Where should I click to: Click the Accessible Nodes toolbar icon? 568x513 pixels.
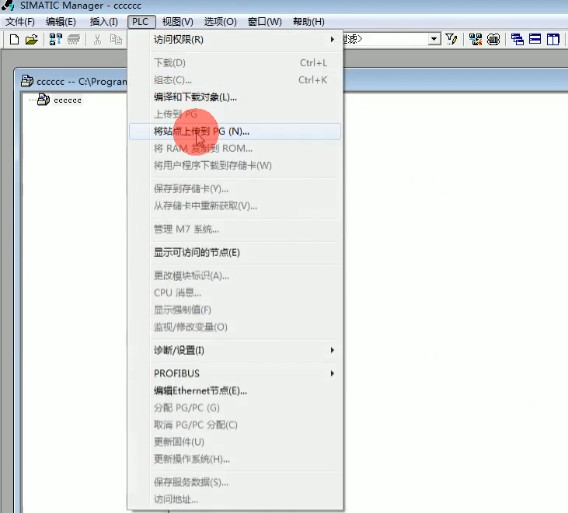(55, 39)
